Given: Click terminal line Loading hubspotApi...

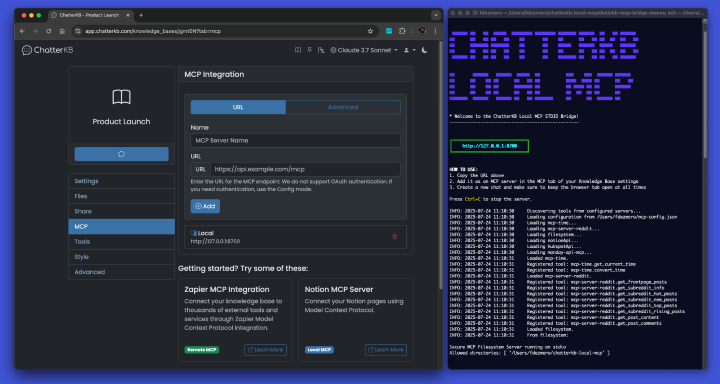Looking at the screenshot, I should (x=554, y=246).
